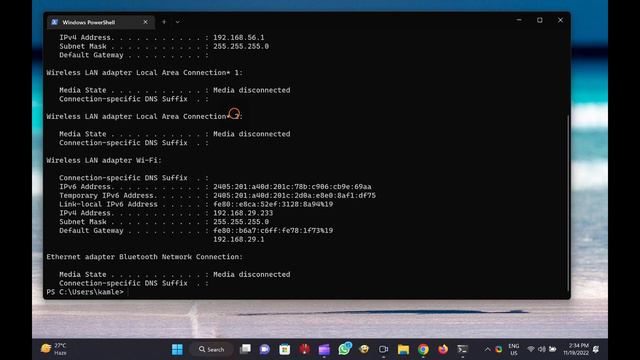This screenshot has width=640, height=360.
Task: Open the video camera app in taskbar
Action: 383,349
